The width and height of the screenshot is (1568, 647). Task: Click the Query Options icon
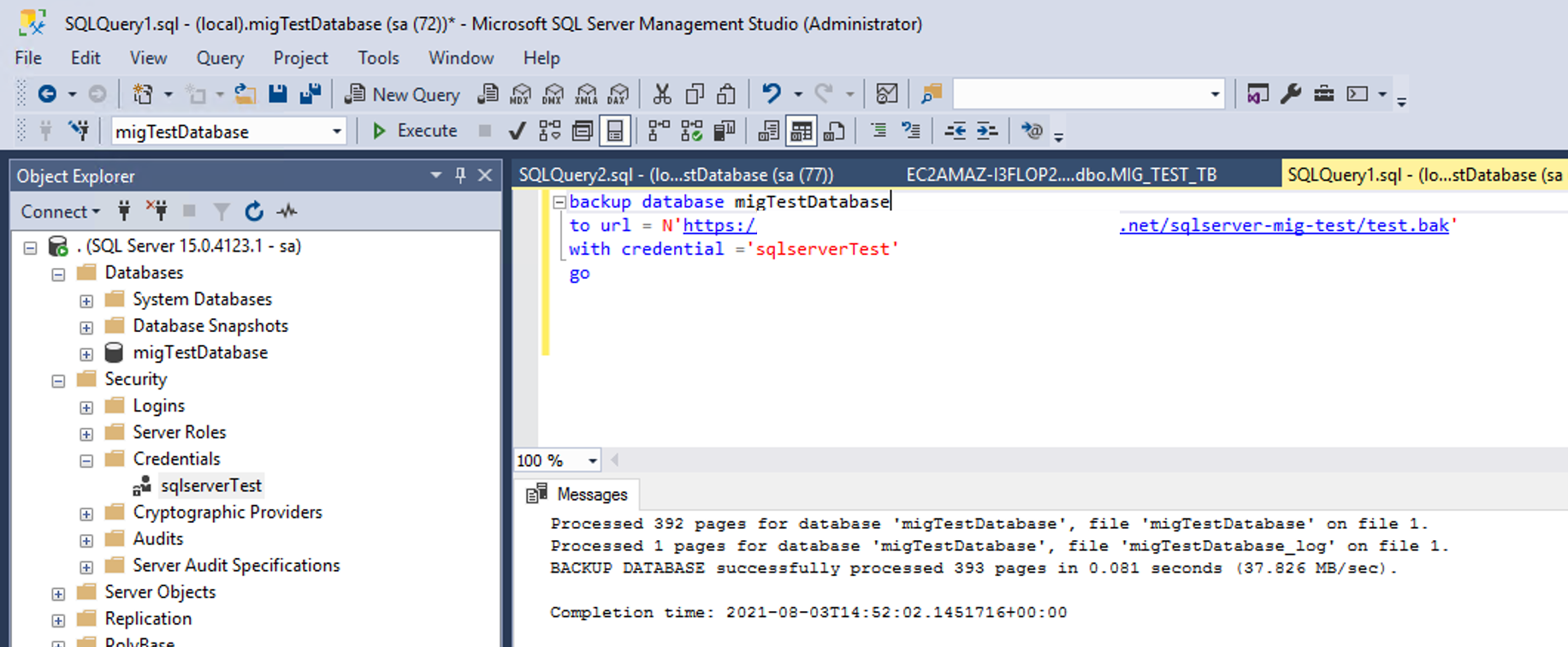[x=583, y=131]
